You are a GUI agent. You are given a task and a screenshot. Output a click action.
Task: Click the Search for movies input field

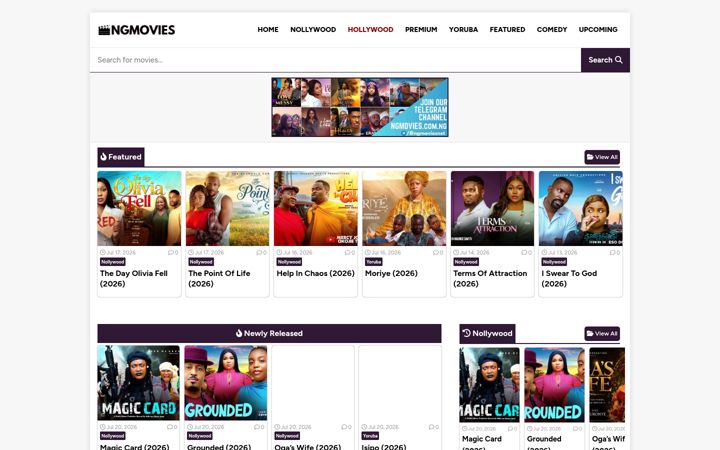click(335, 60)
